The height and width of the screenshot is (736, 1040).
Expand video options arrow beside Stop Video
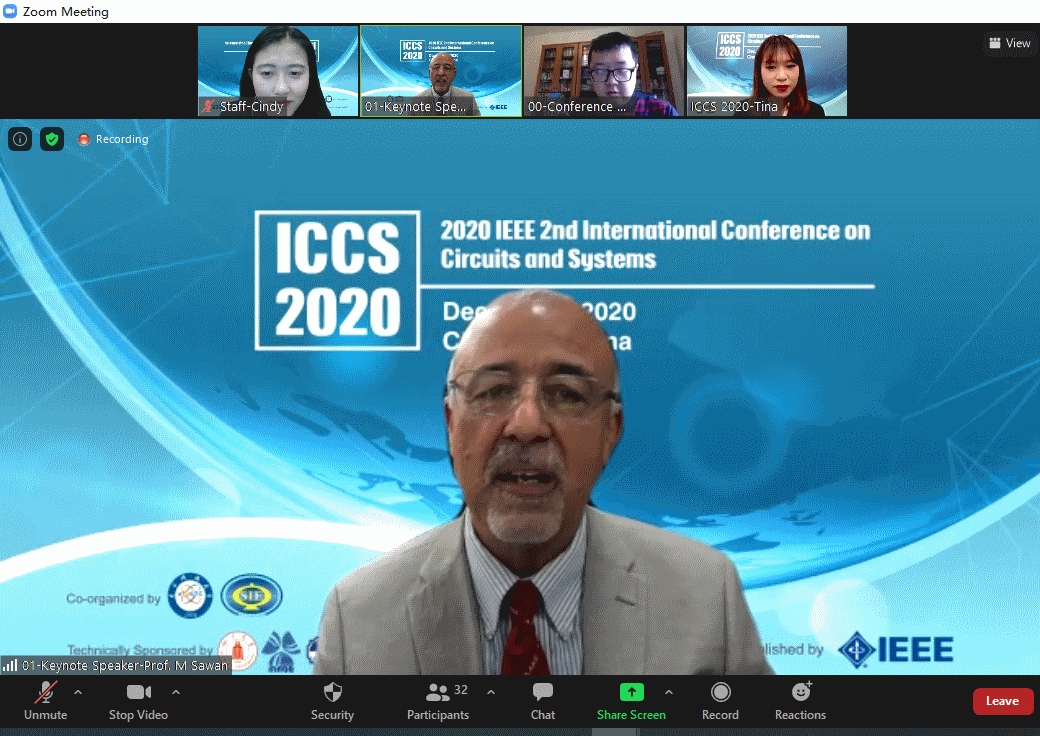[x=176, y=692]
